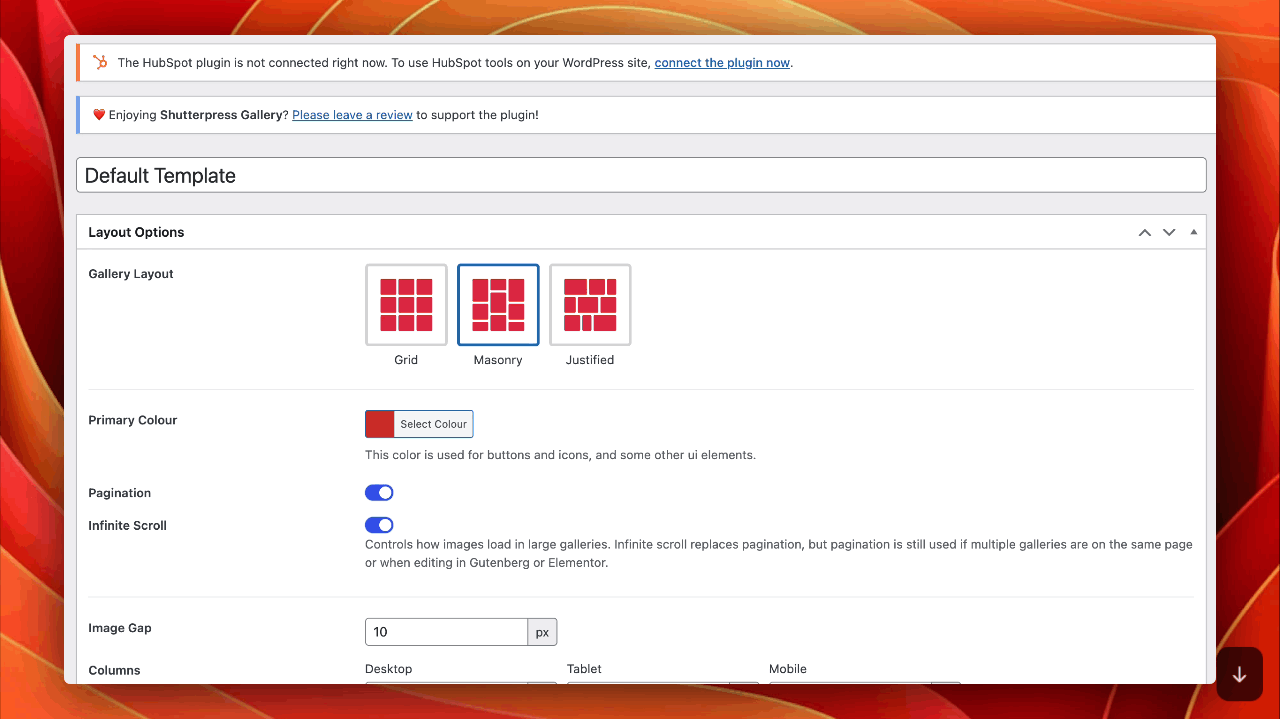
Task: Collapse the Layout Options panel triangle
Action: [x=1193, y=232]
